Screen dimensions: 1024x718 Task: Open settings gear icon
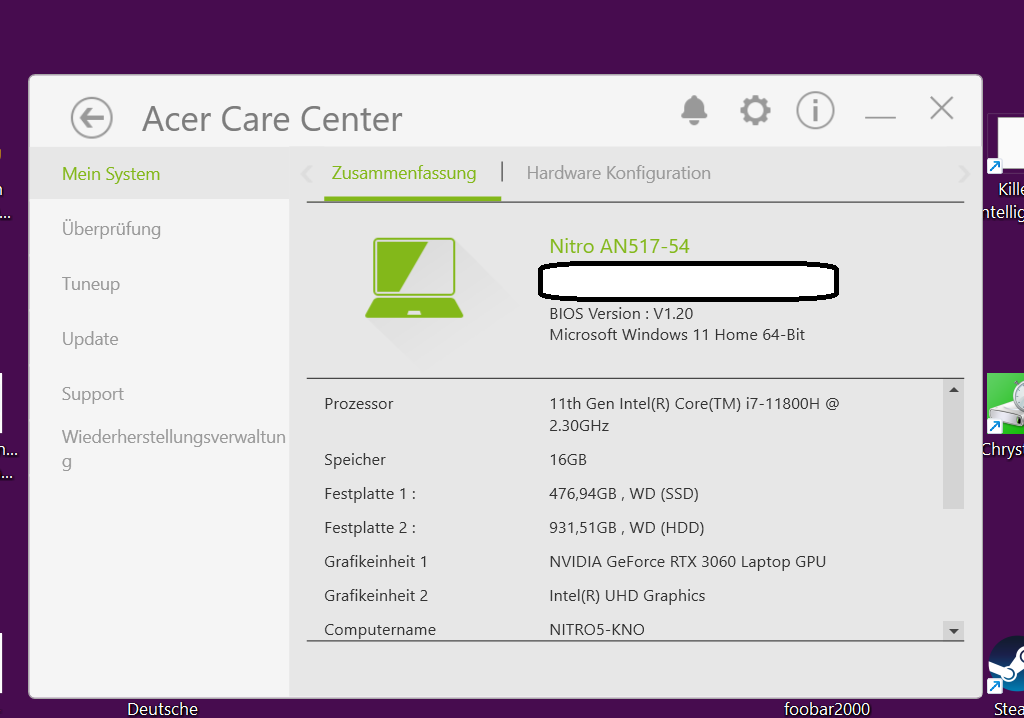(x=755, y=110)
